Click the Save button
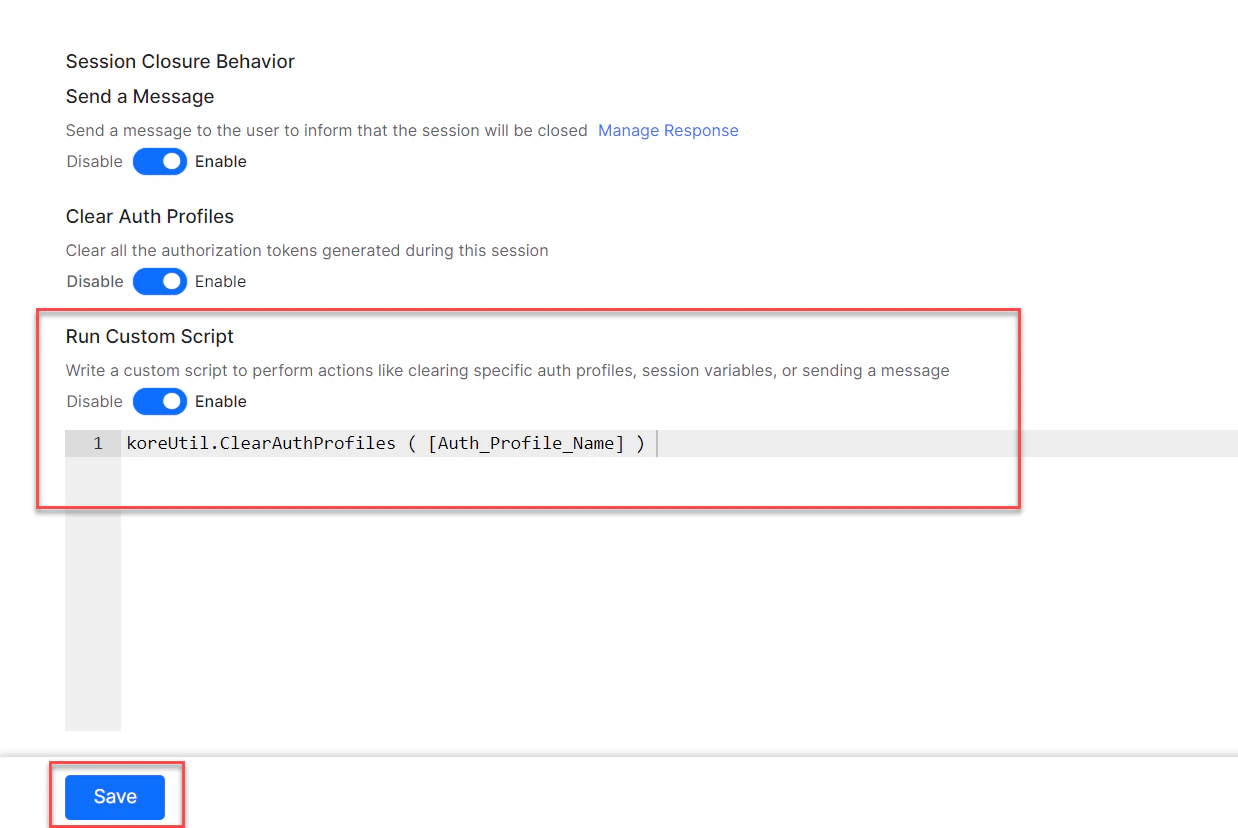The height and width of the screenshot is (828, 1238). 114,796
